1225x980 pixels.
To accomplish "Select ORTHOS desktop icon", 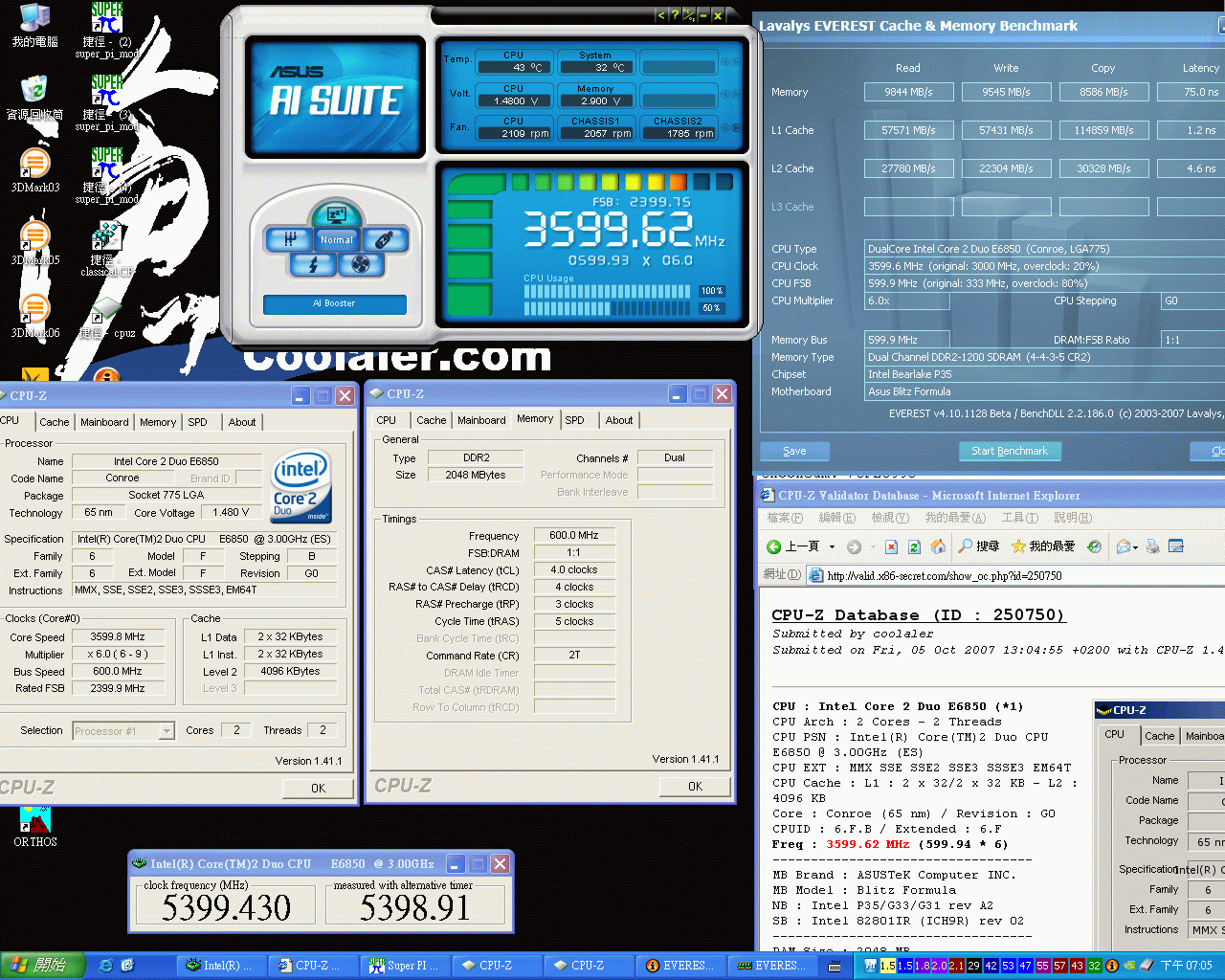I will click(35, 829).
